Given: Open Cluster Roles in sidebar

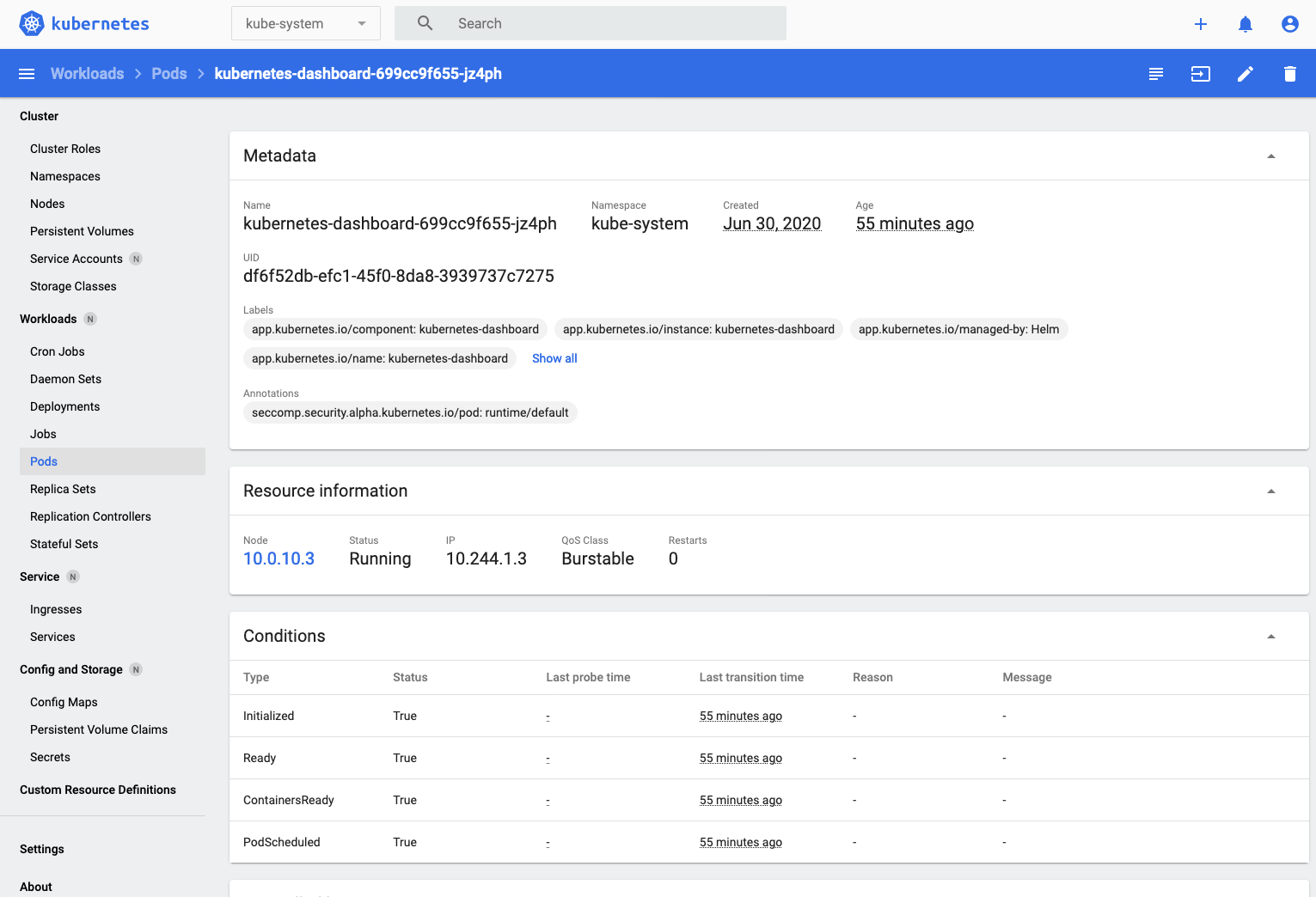Looking at the screenshot, I should tap(65, 149).
